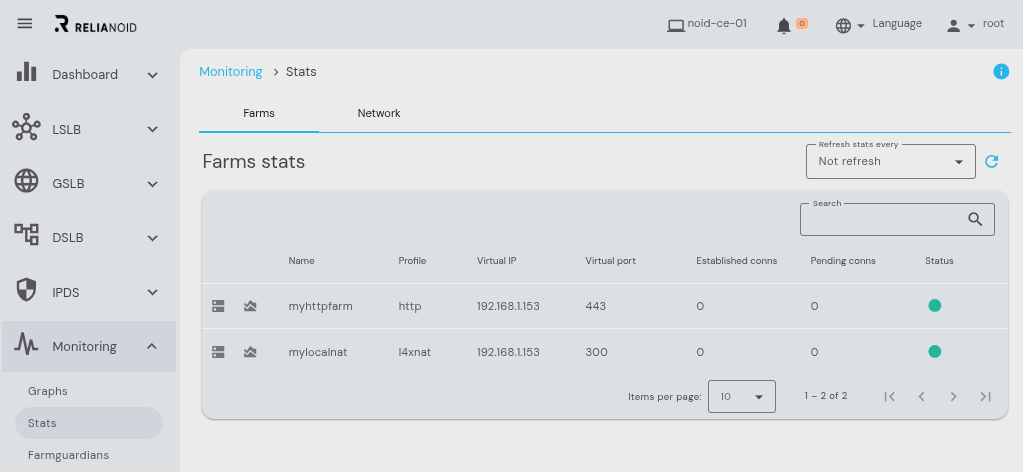Select Stats in Monitoring submenu
The height and width of the screenshot is (472, 1023).
[89, 423]
